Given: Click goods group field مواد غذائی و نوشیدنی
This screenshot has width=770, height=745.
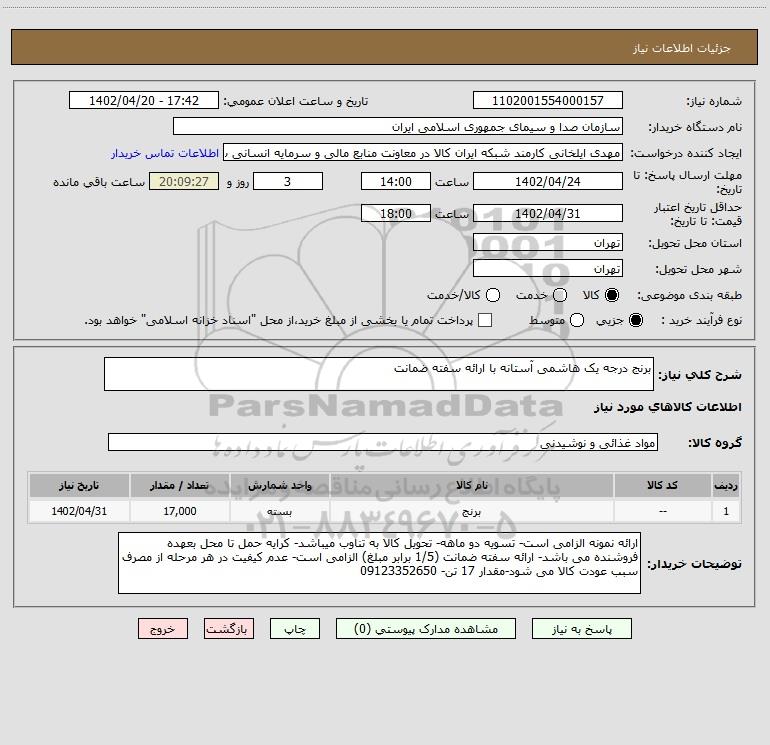Looking at the screenshot, I should coord(383,442).
